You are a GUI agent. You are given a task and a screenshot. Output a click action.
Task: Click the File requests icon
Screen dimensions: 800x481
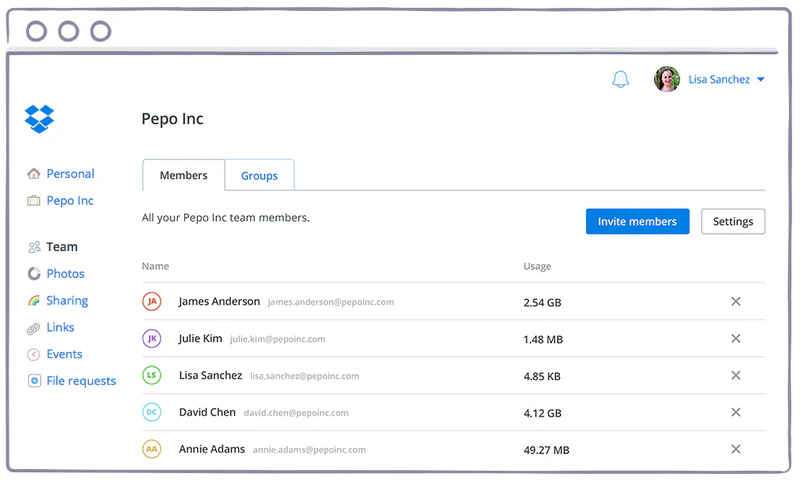[34, 381]
